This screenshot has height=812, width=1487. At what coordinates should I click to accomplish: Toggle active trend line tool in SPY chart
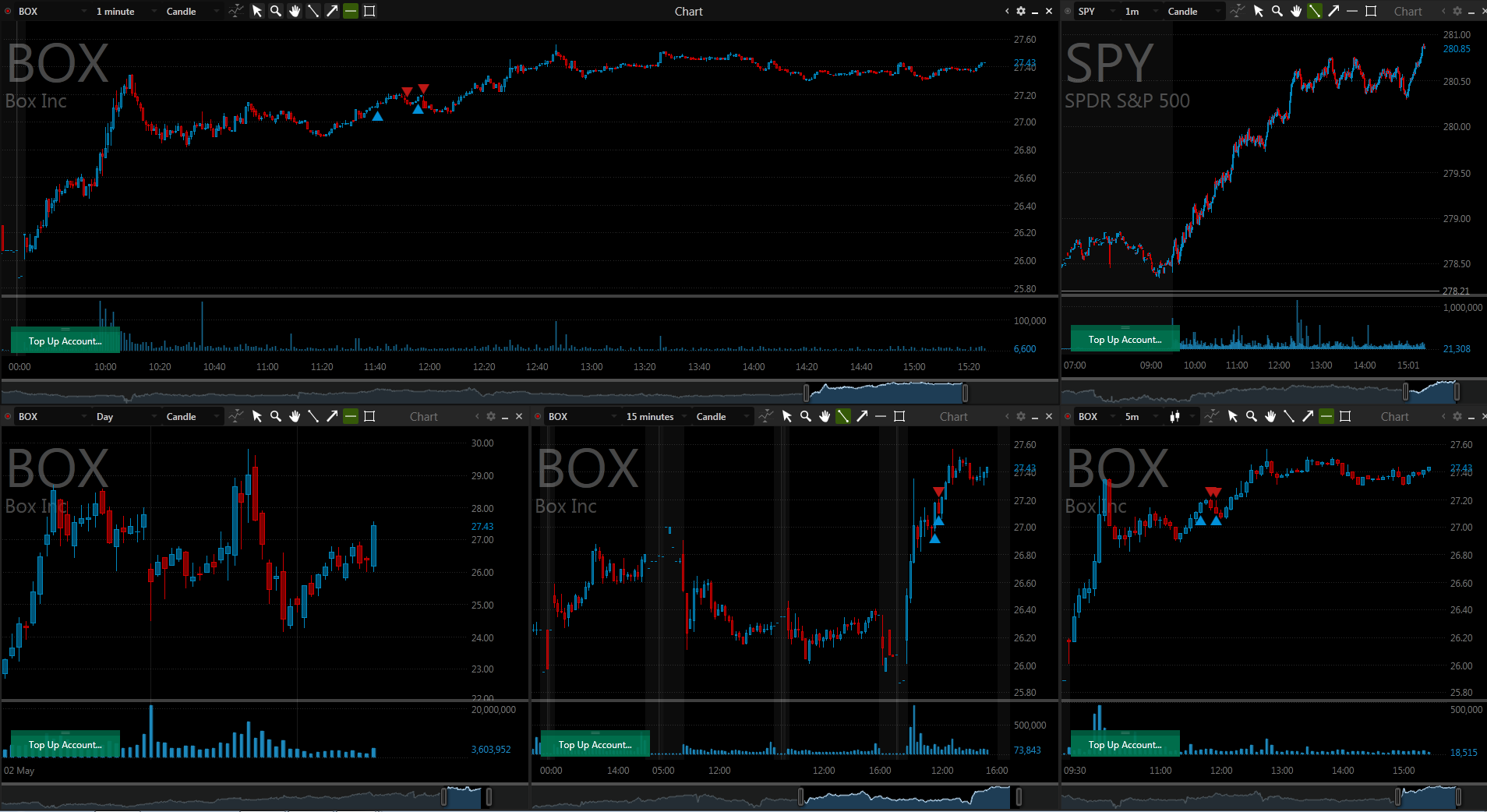pyautogui.click(x=1315, y=11)
